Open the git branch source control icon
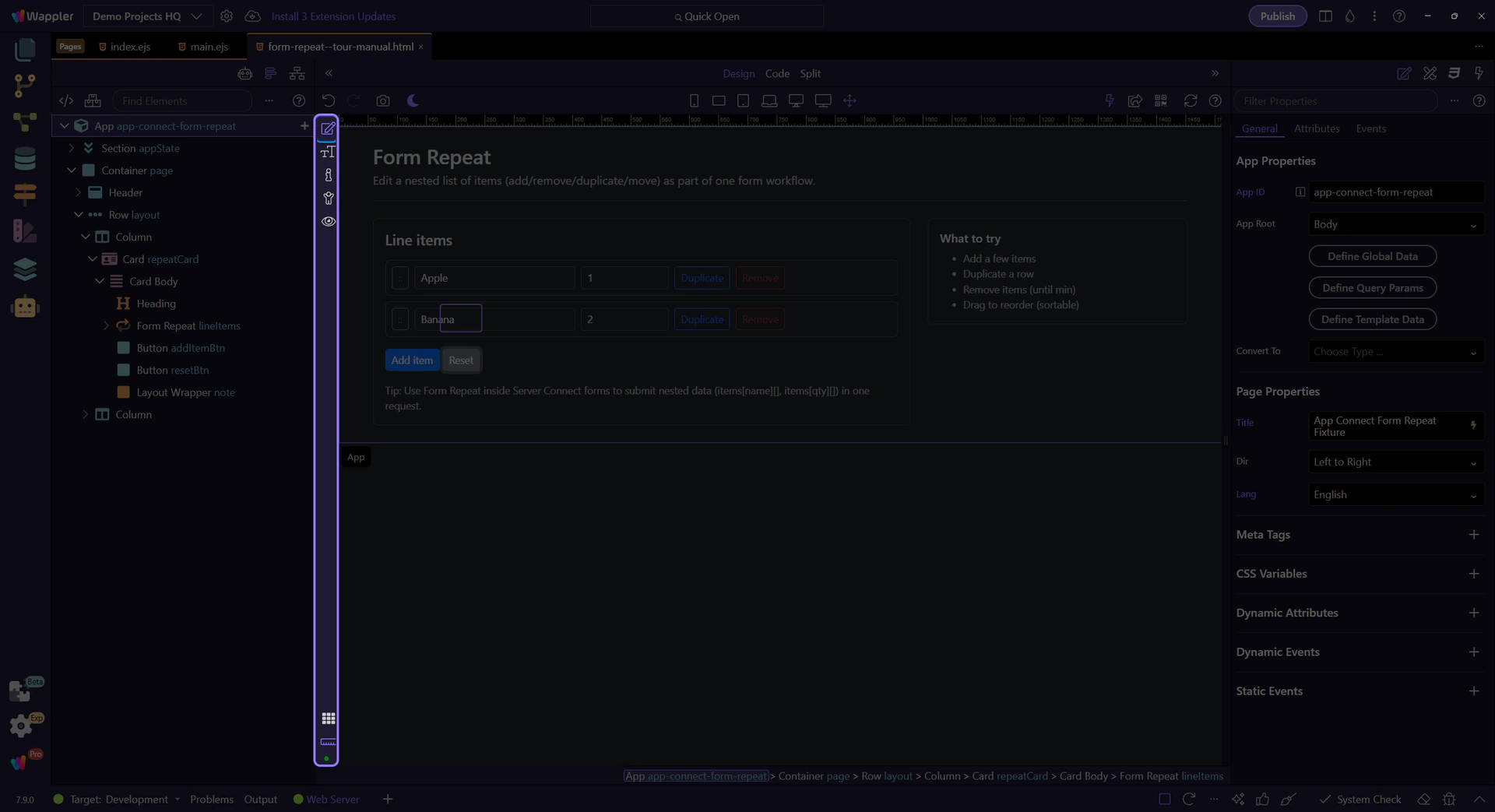The height and width of the screenshot is (812, 1495). (x=25, y=85)
